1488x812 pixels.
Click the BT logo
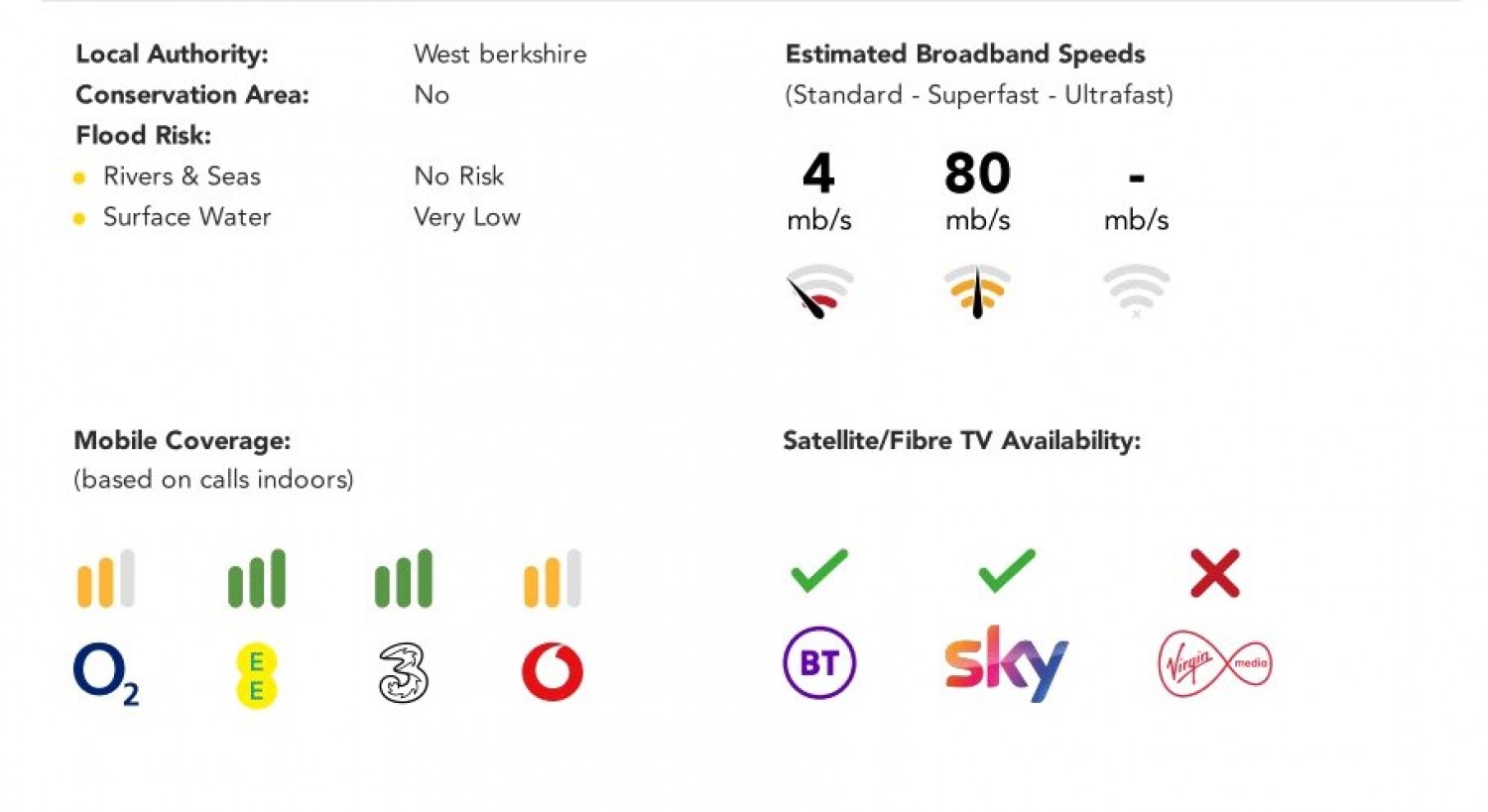tap(819, 662)
